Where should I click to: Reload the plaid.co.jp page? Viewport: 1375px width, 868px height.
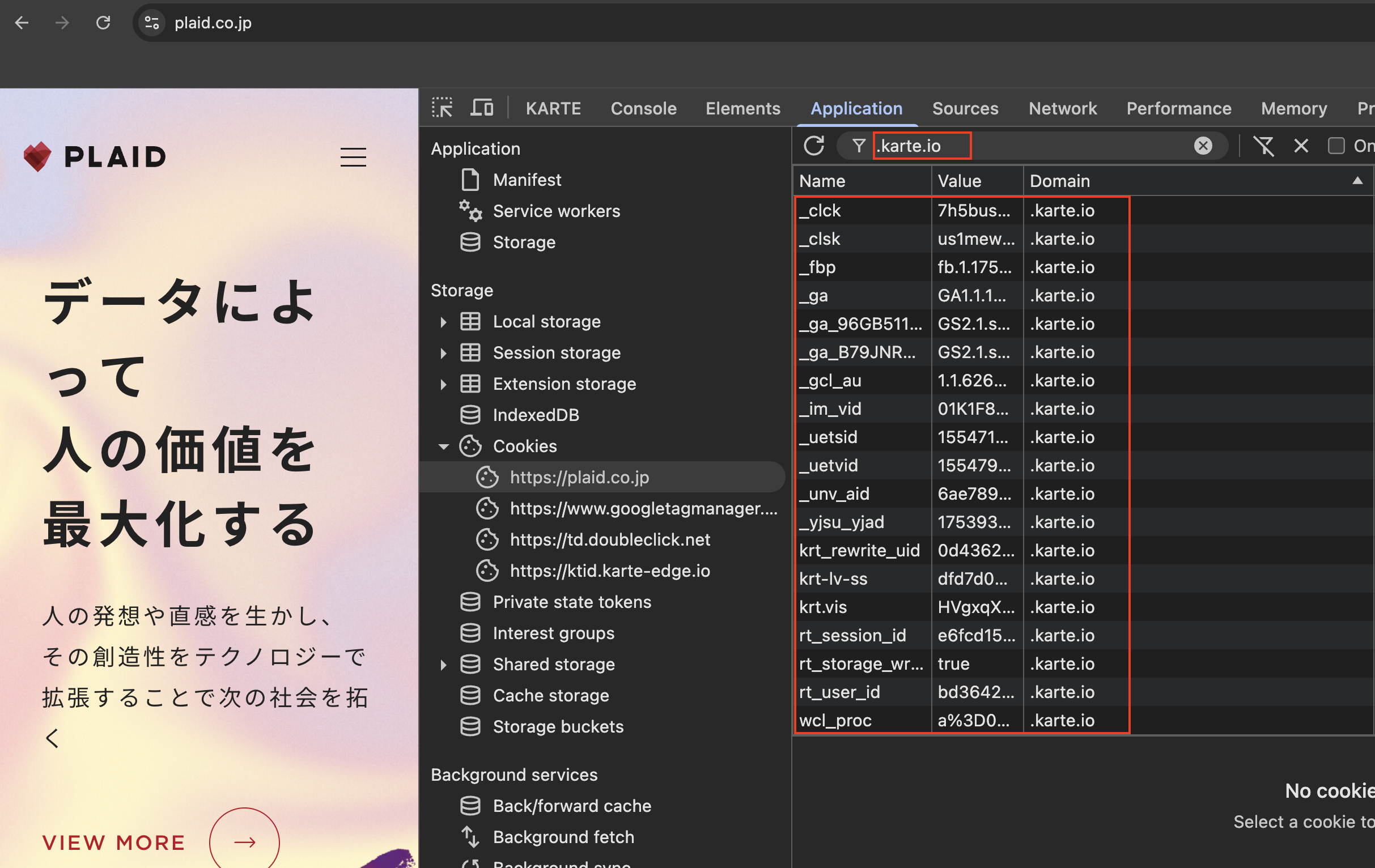tap(103, 23)
